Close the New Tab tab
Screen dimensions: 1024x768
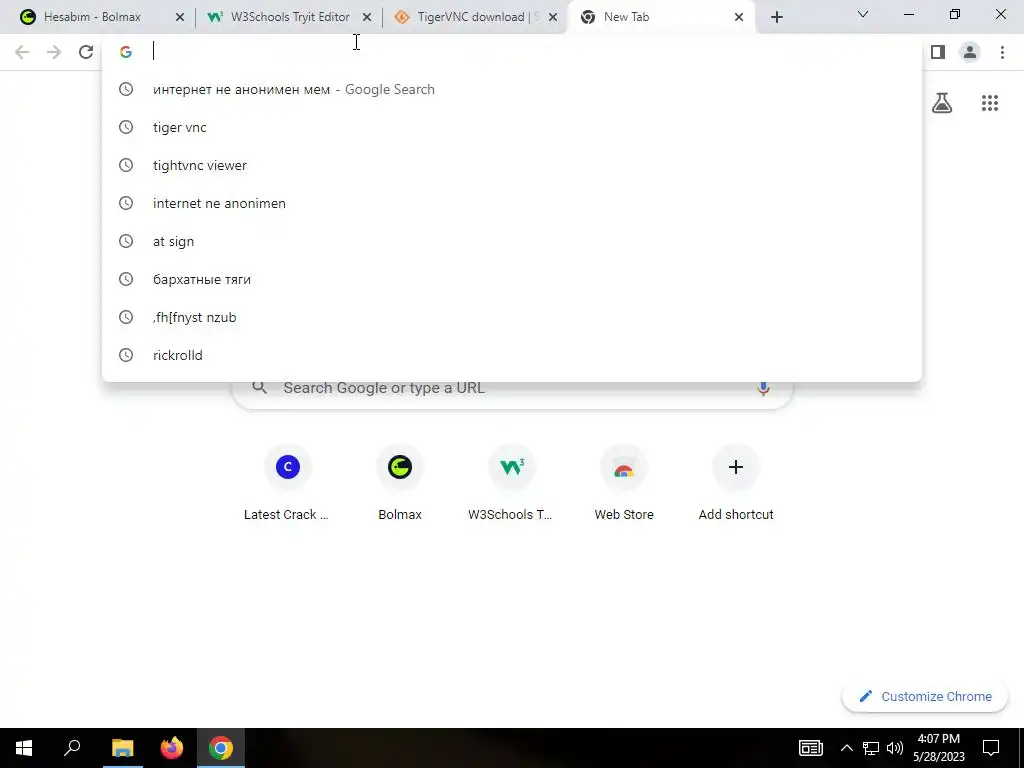pos(739,17)
